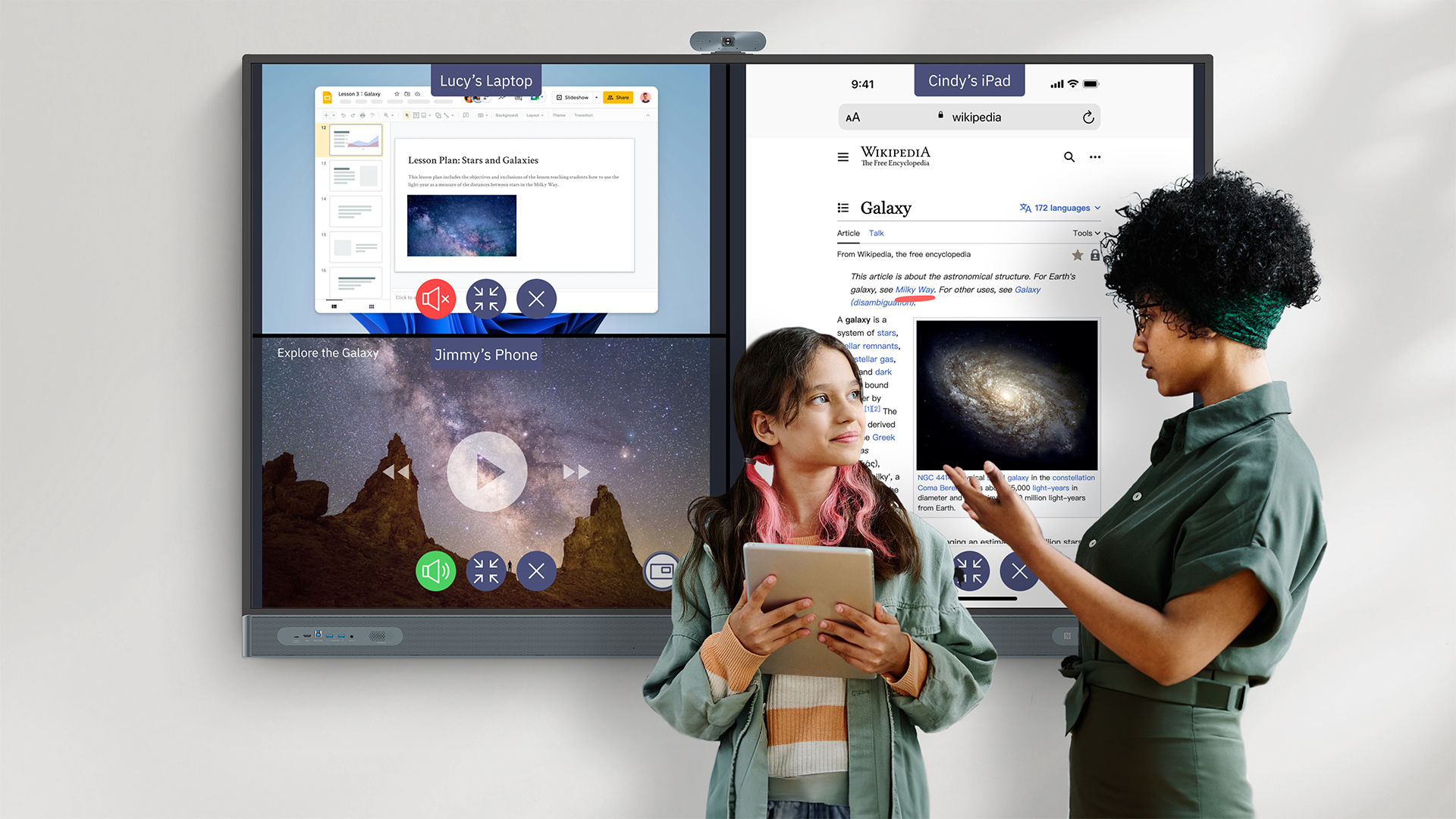Expand Wikipedia Tools dropdown

[x=1086, y=232]
